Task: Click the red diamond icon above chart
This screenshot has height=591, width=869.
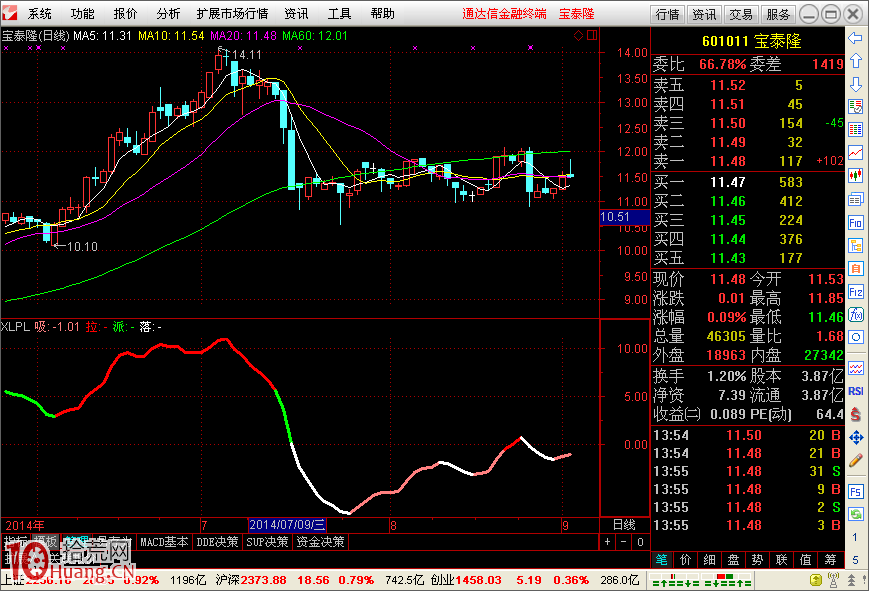Action: click(x=578, y=35)
